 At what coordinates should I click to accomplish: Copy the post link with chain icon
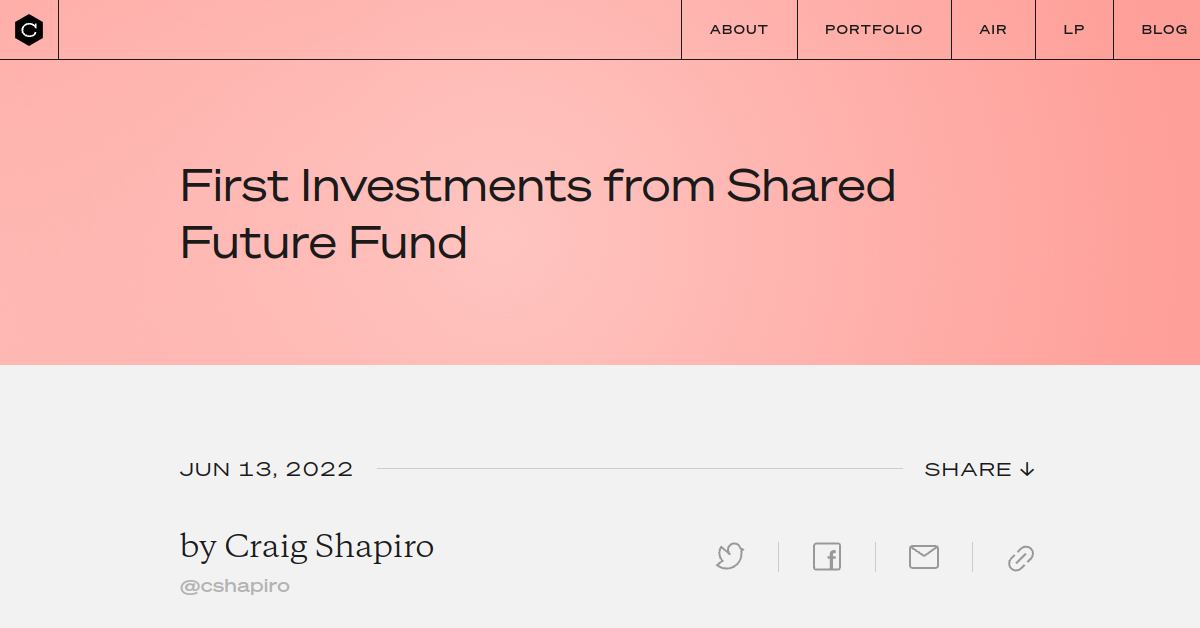point(1020,557)
